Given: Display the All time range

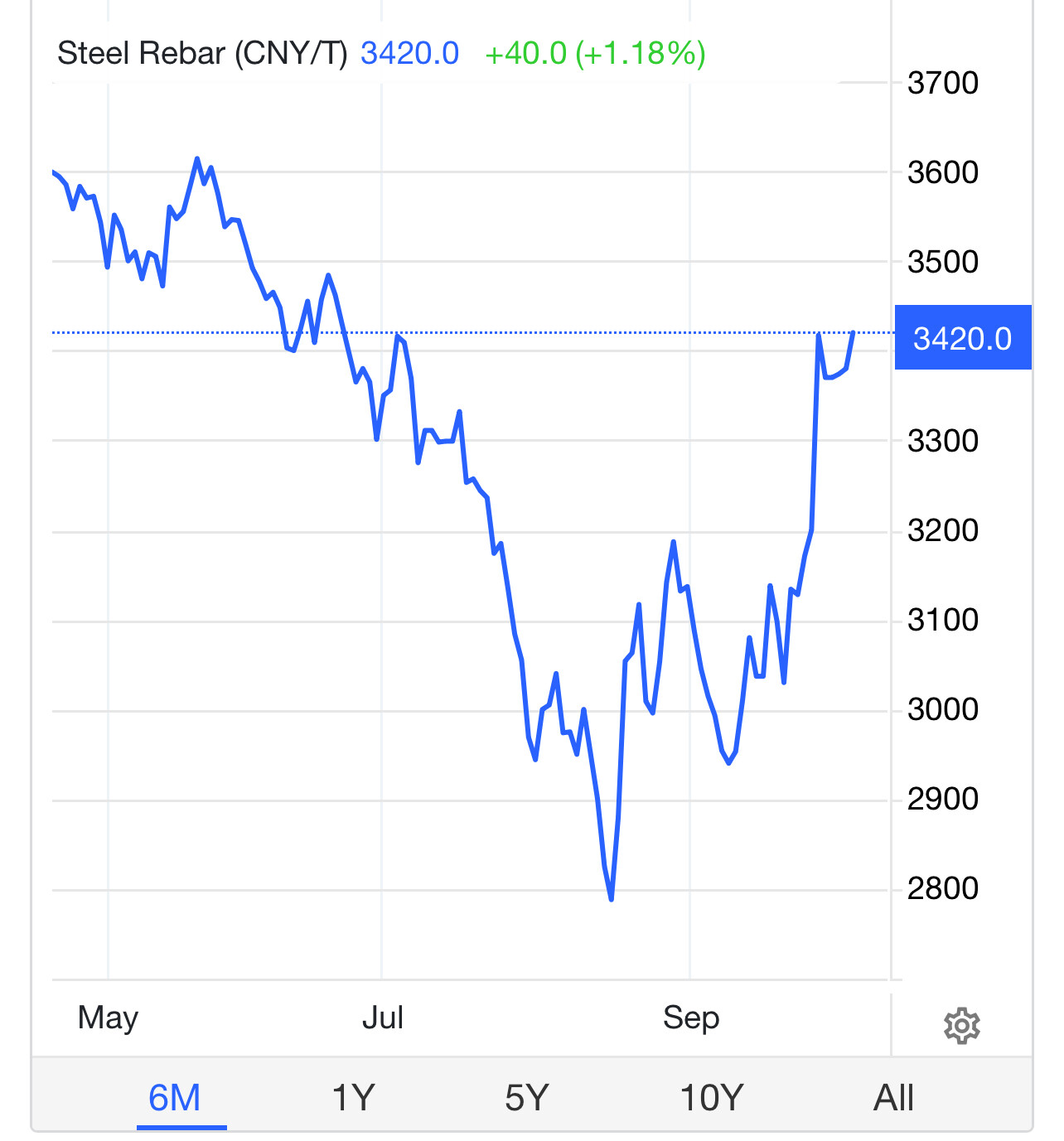Looking at the screenshot, I should [x=893, y=1098].
